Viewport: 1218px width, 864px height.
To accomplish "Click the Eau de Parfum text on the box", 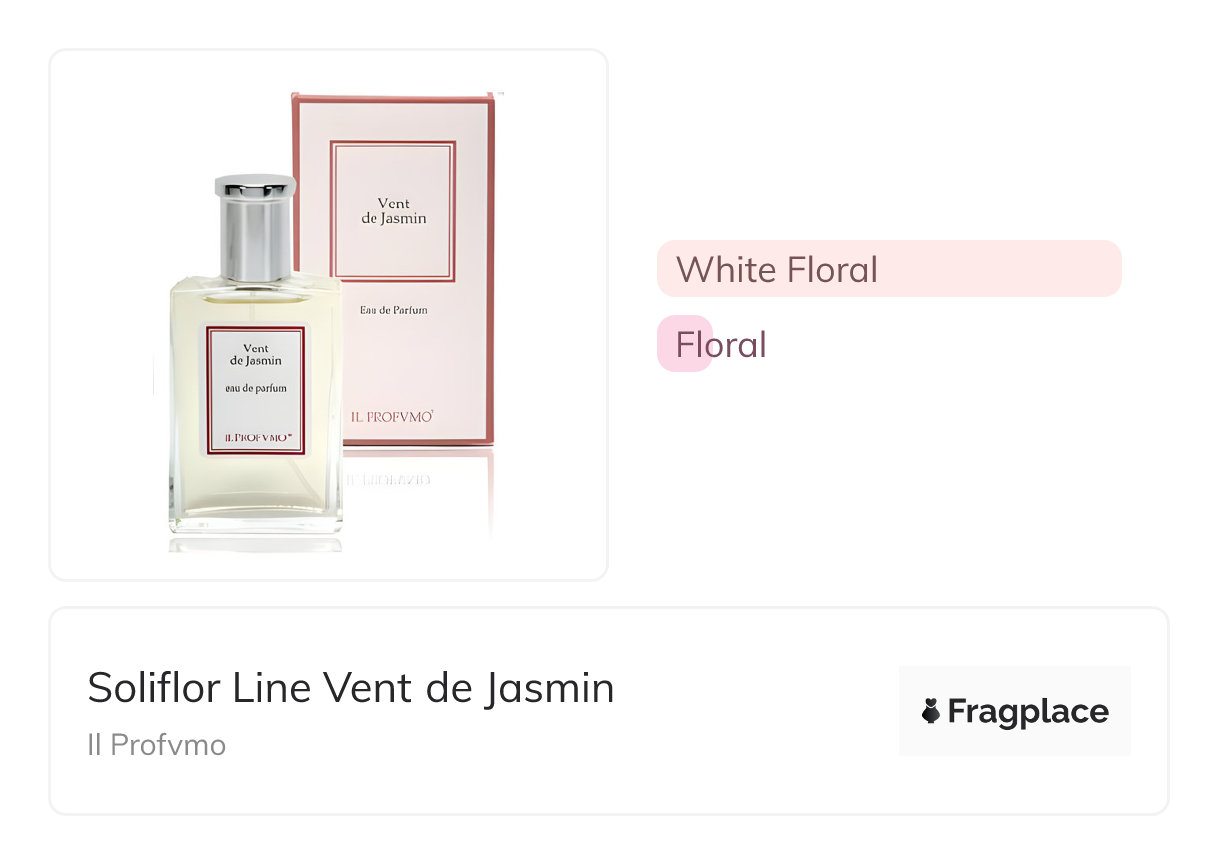I will (393, 310).
